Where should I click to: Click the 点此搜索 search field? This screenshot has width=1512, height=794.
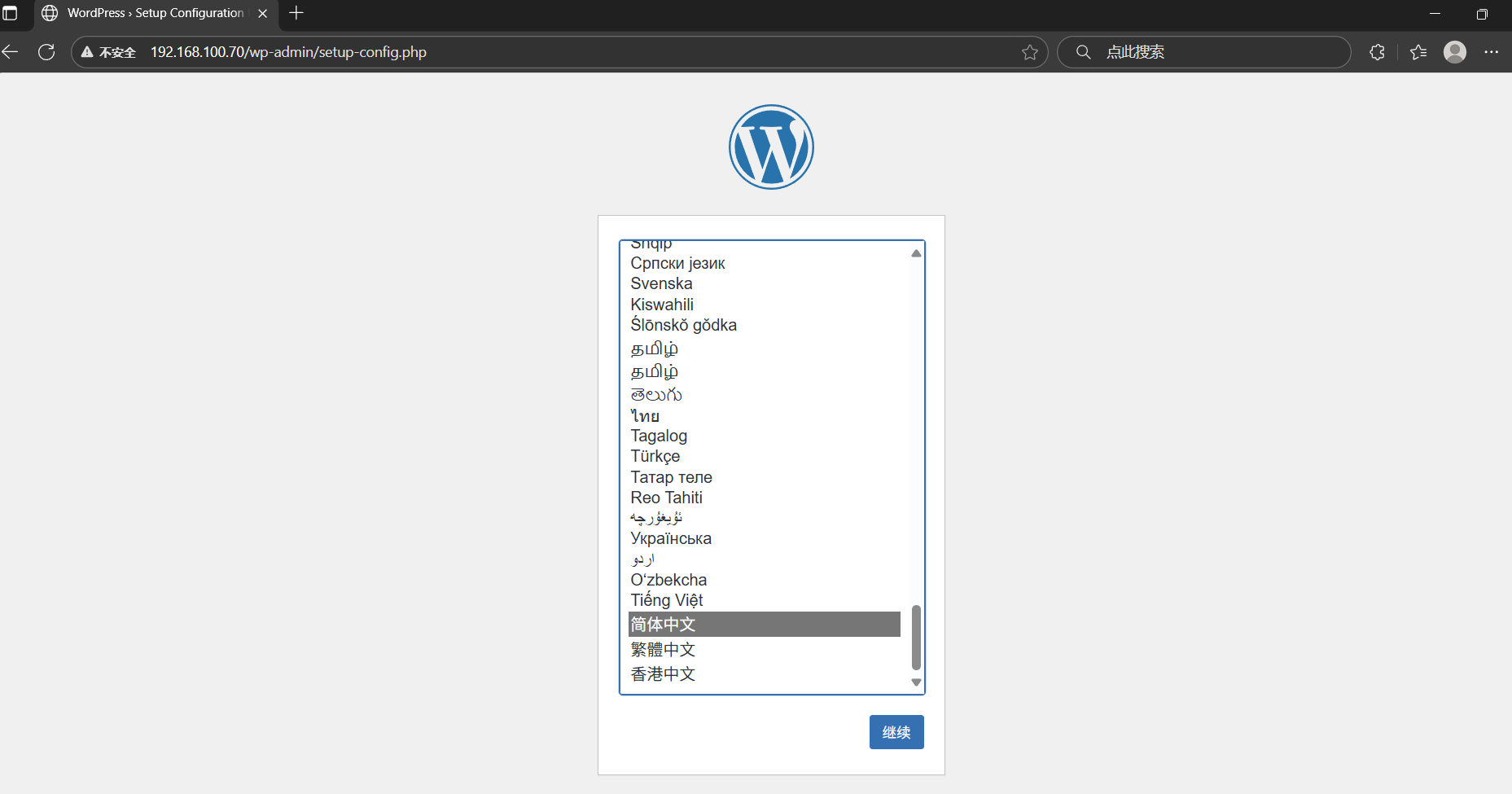pos(1204,52)
